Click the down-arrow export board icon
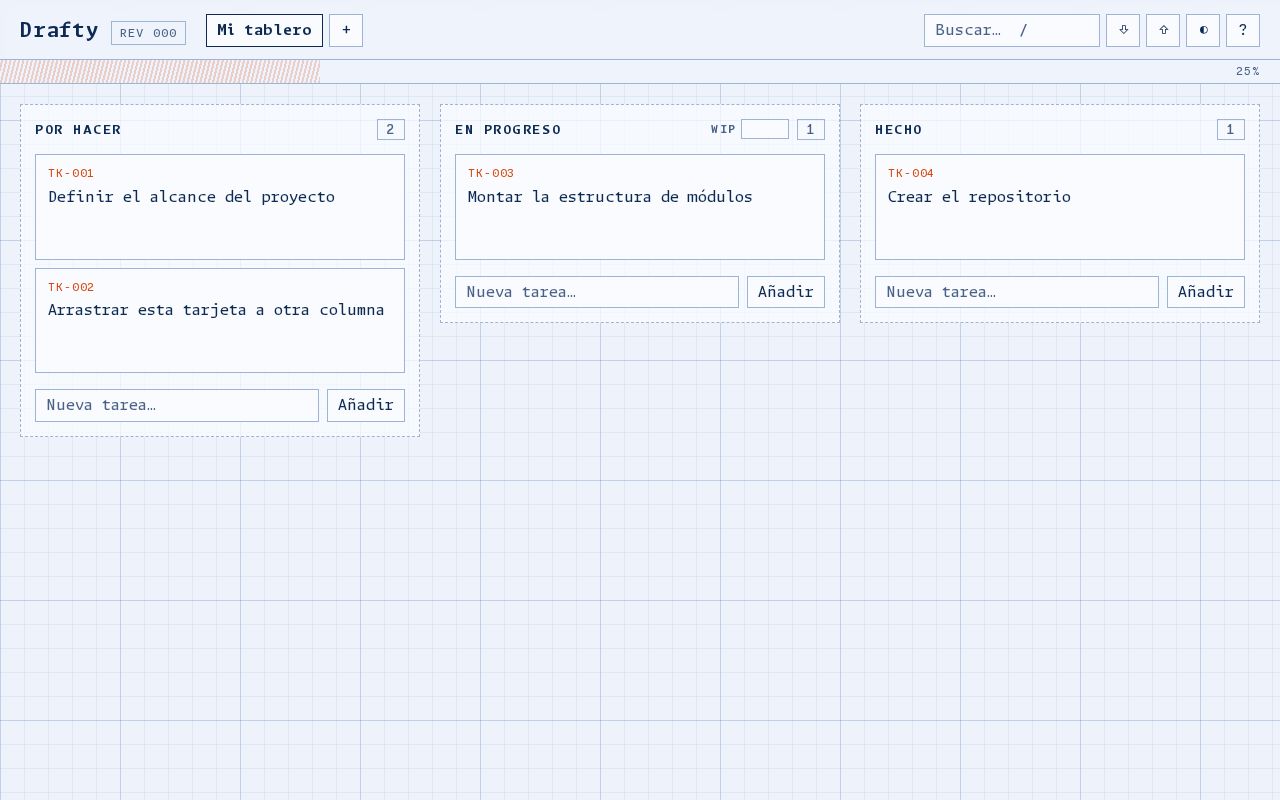1280x800 pixels. tap(1123, 30)
